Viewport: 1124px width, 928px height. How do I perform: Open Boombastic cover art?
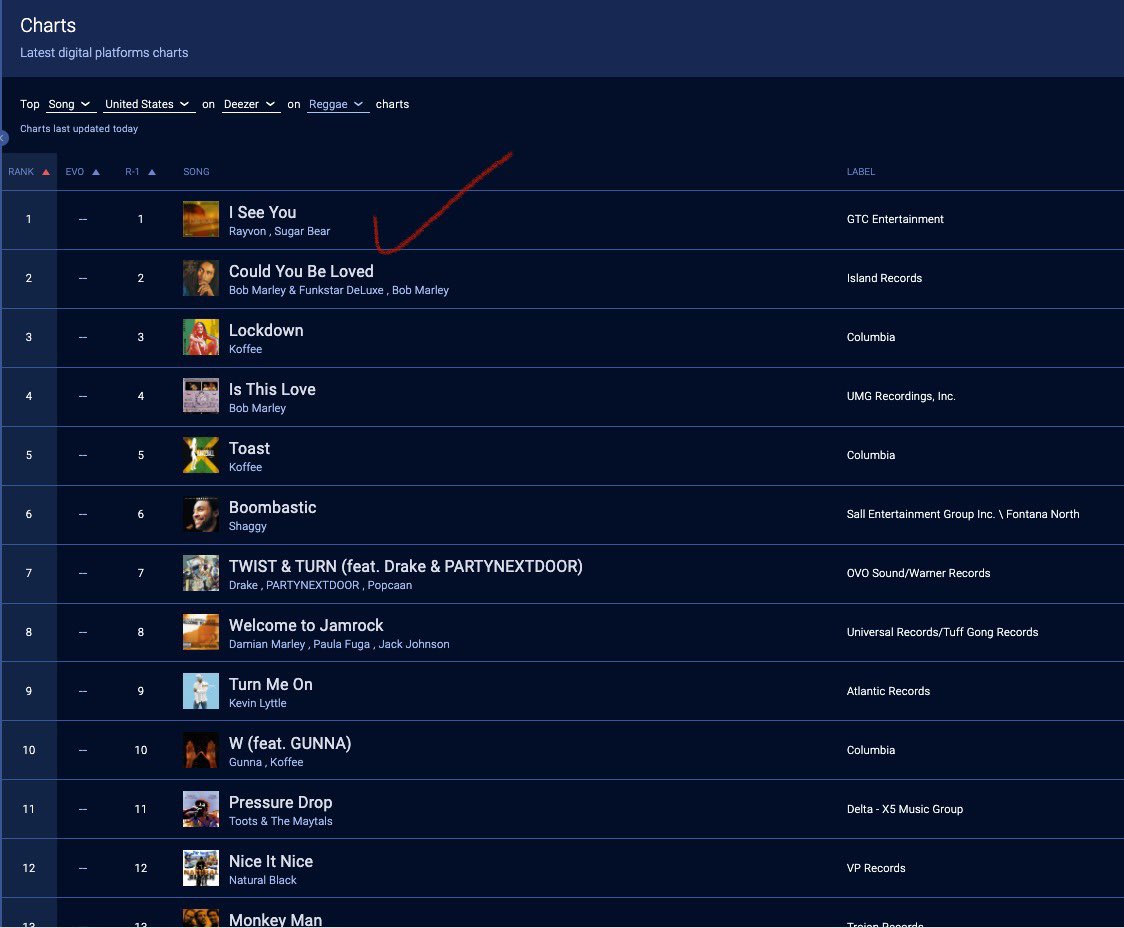click(201, 514)
